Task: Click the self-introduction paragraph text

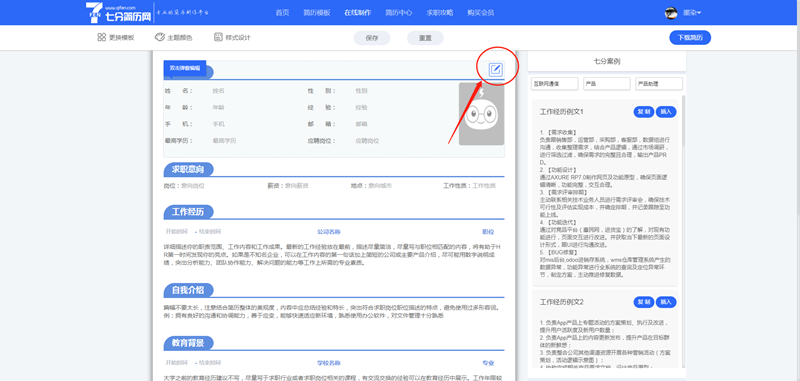Action: [332, 312]
